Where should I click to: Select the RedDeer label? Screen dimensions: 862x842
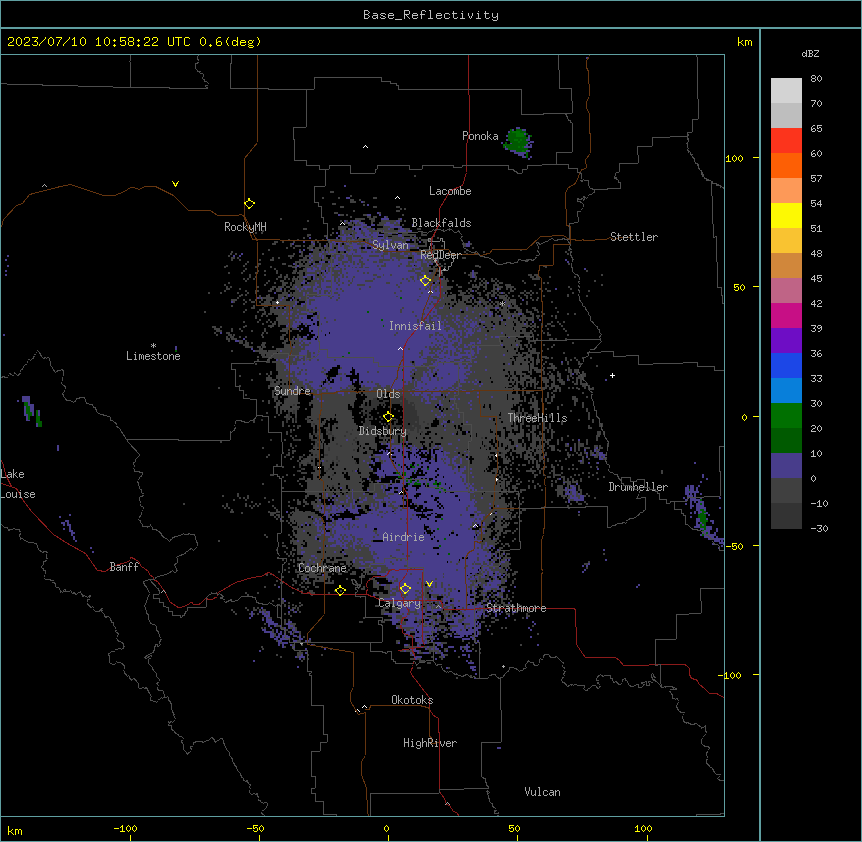(x=440, y=255)
